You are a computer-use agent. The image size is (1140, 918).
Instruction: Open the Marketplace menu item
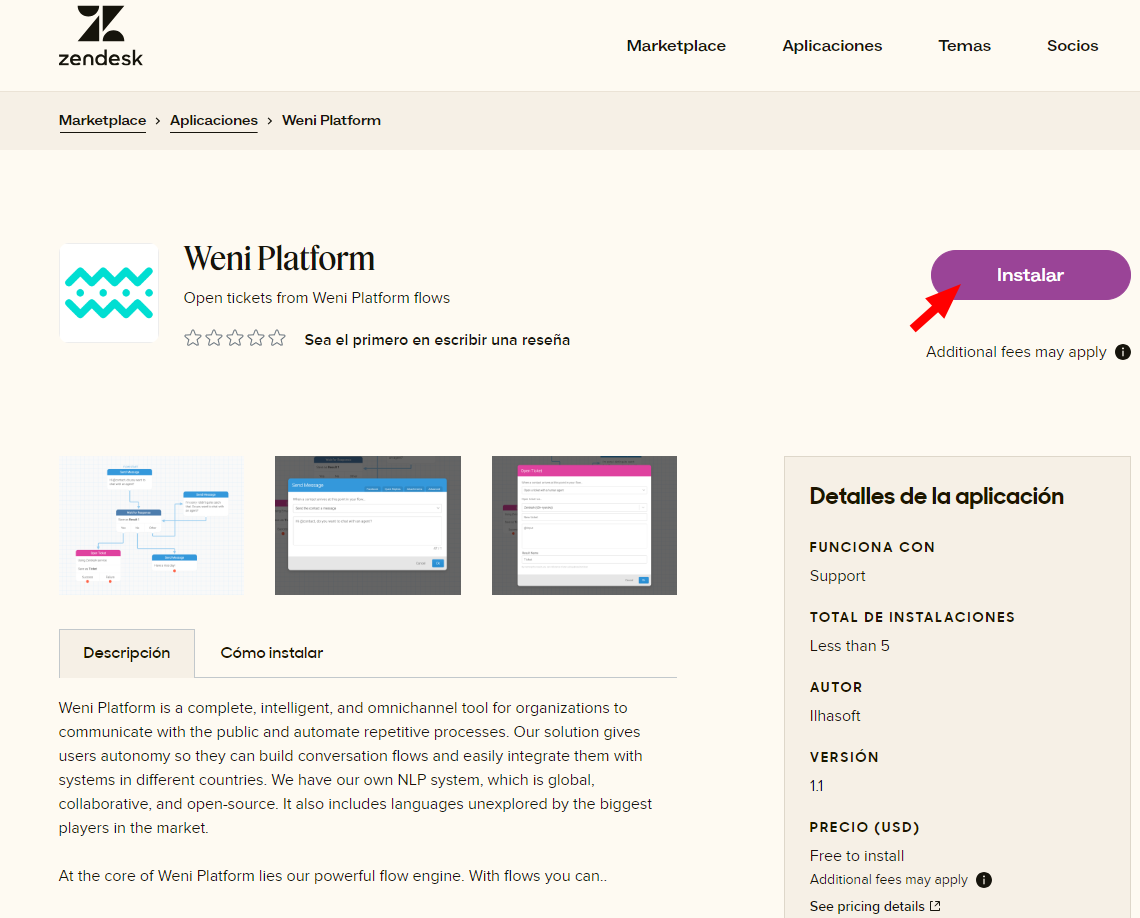[x=676, y=45]
